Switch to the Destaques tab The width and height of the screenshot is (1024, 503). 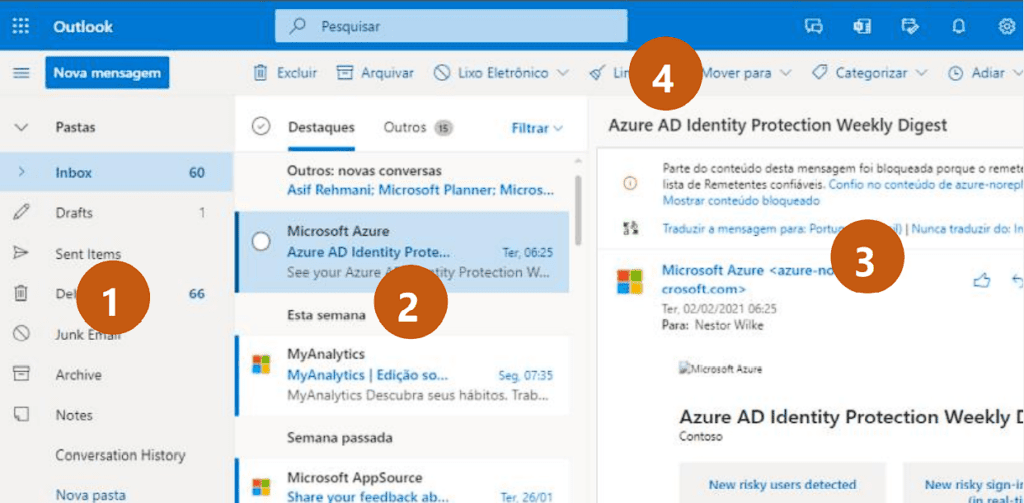tap(321, 127)
